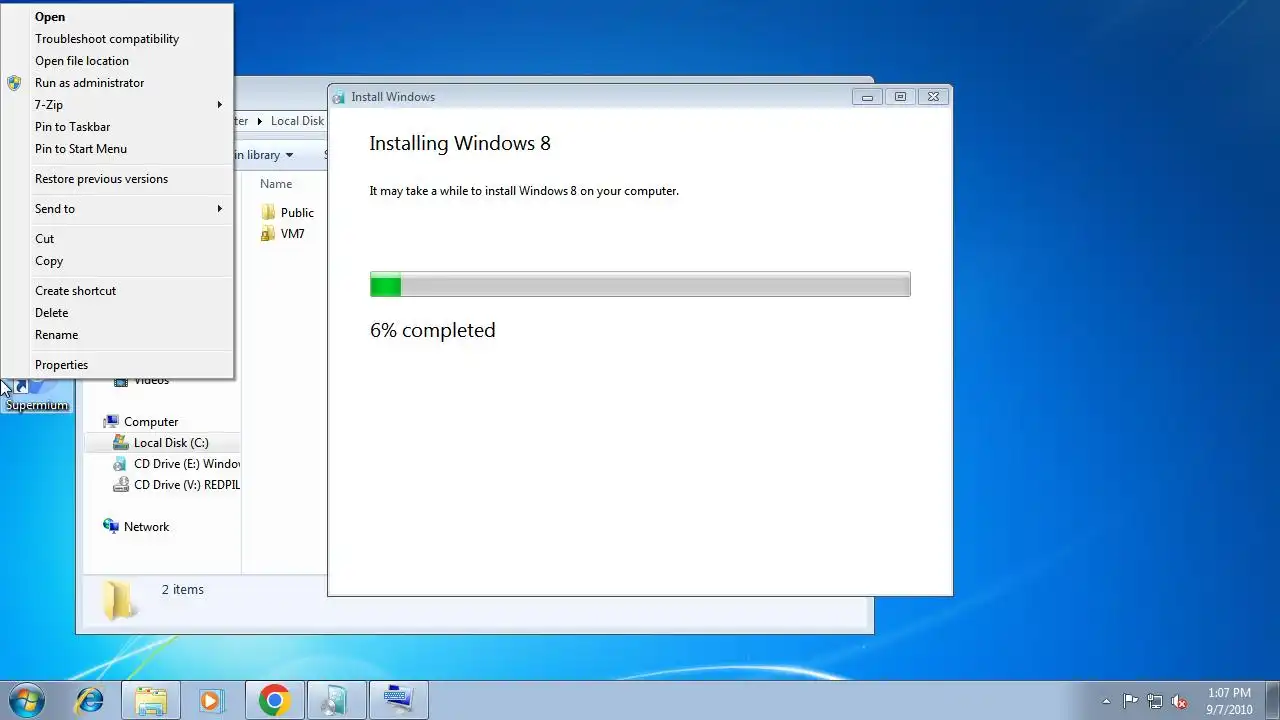Open the 'in library' toolbar dropdown

(x=263, y=155)
